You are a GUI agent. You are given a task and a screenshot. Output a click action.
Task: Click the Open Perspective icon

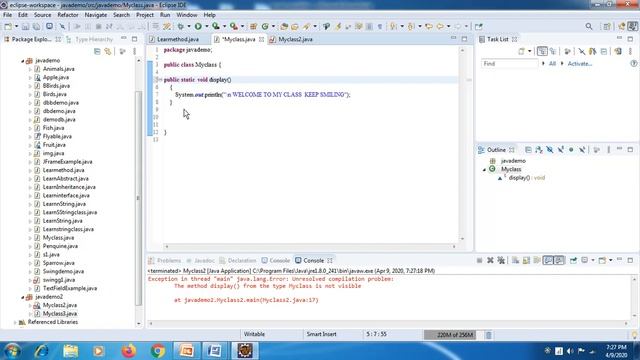tap(607, 26)
